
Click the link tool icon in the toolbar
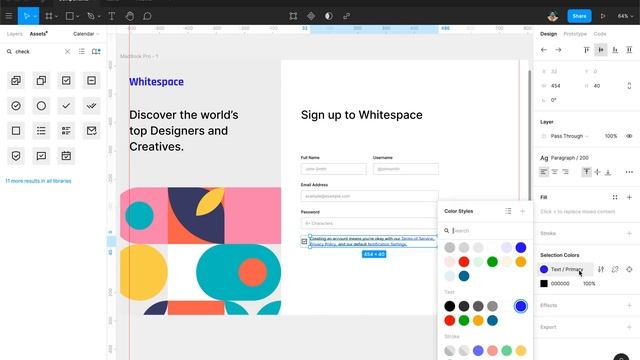point(347,16)
